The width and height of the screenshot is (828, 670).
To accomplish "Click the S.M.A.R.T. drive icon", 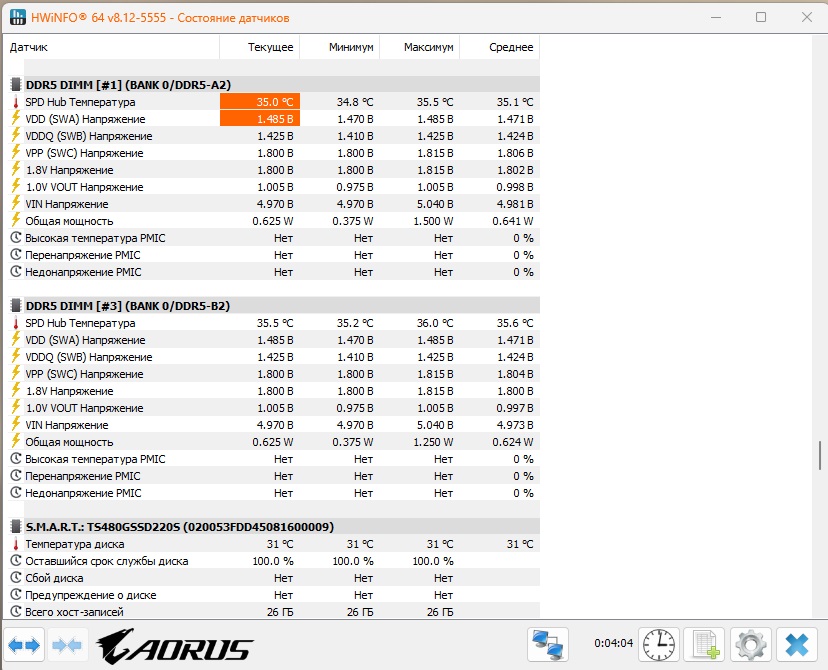I will tap(16, 526).
